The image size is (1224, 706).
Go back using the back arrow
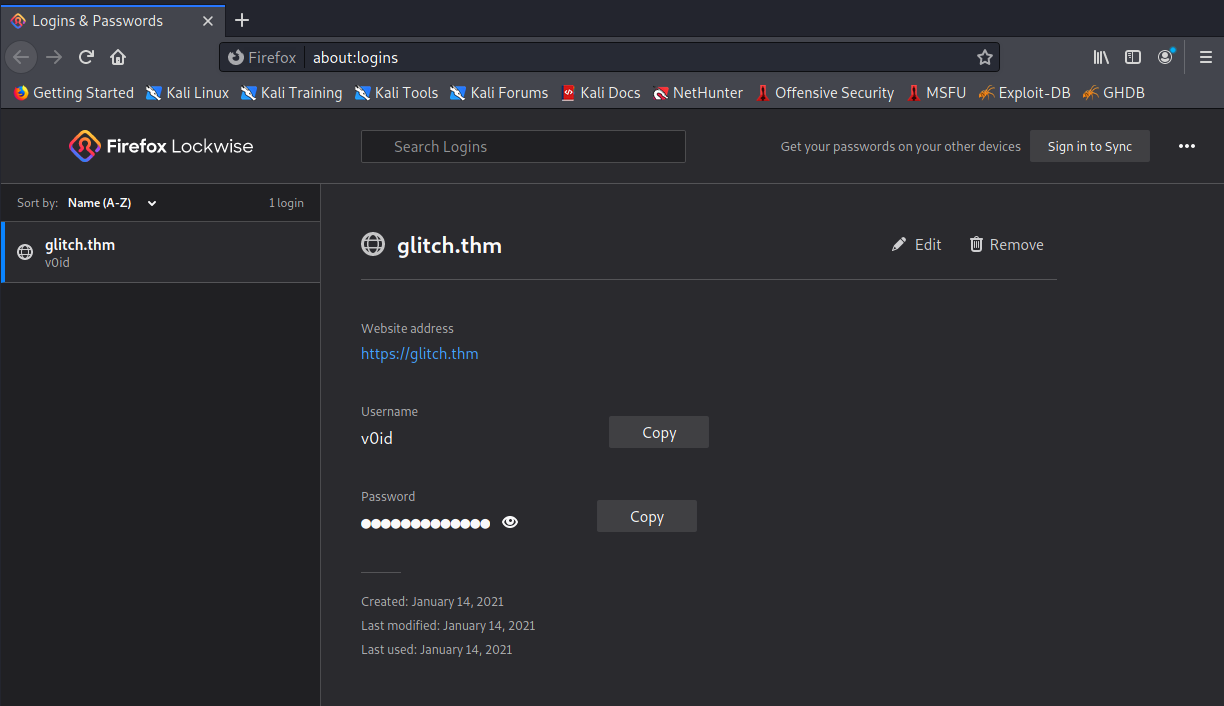point(21,57)
